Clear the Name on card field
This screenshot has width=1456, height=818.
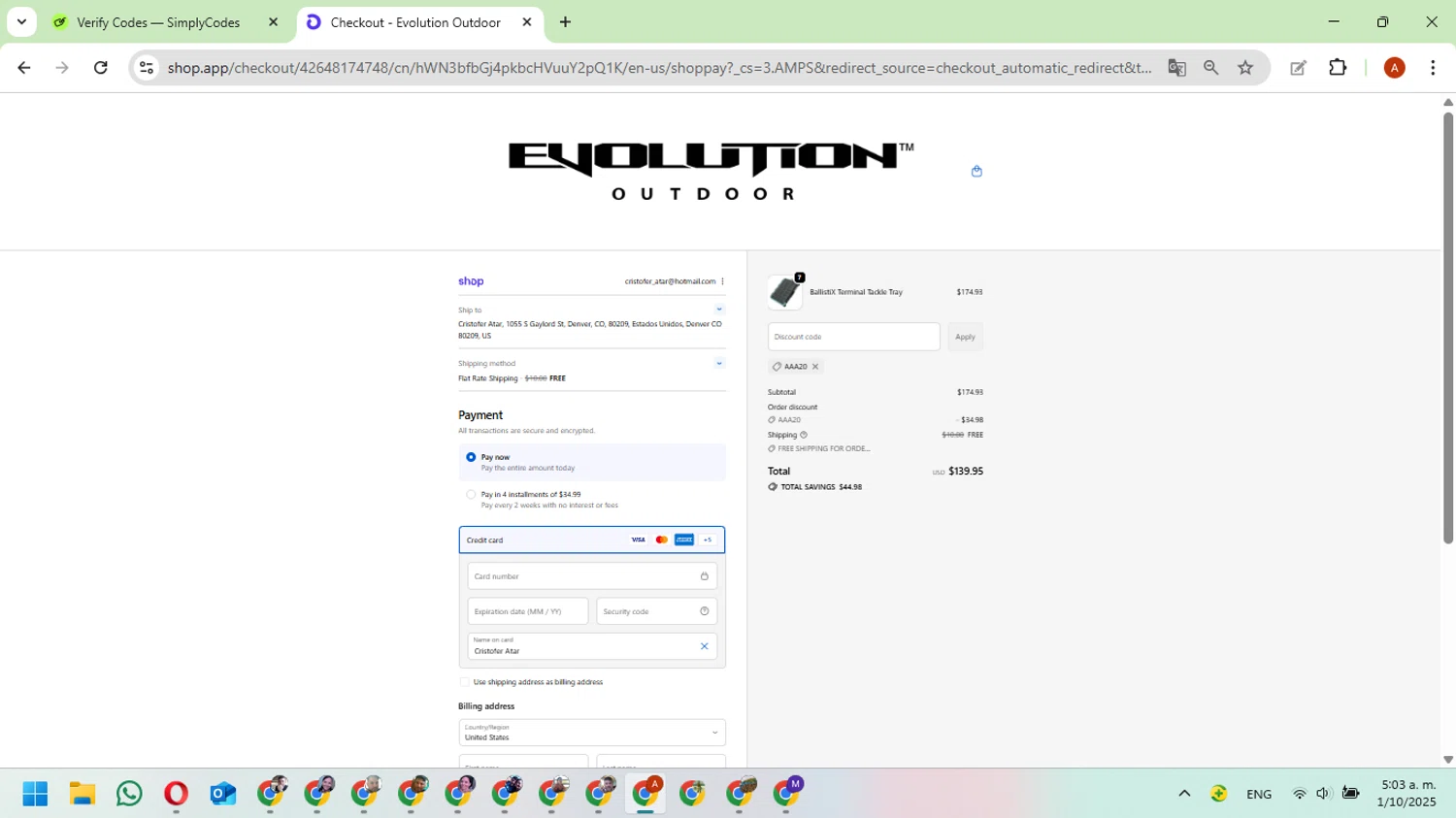click(705, 646)
